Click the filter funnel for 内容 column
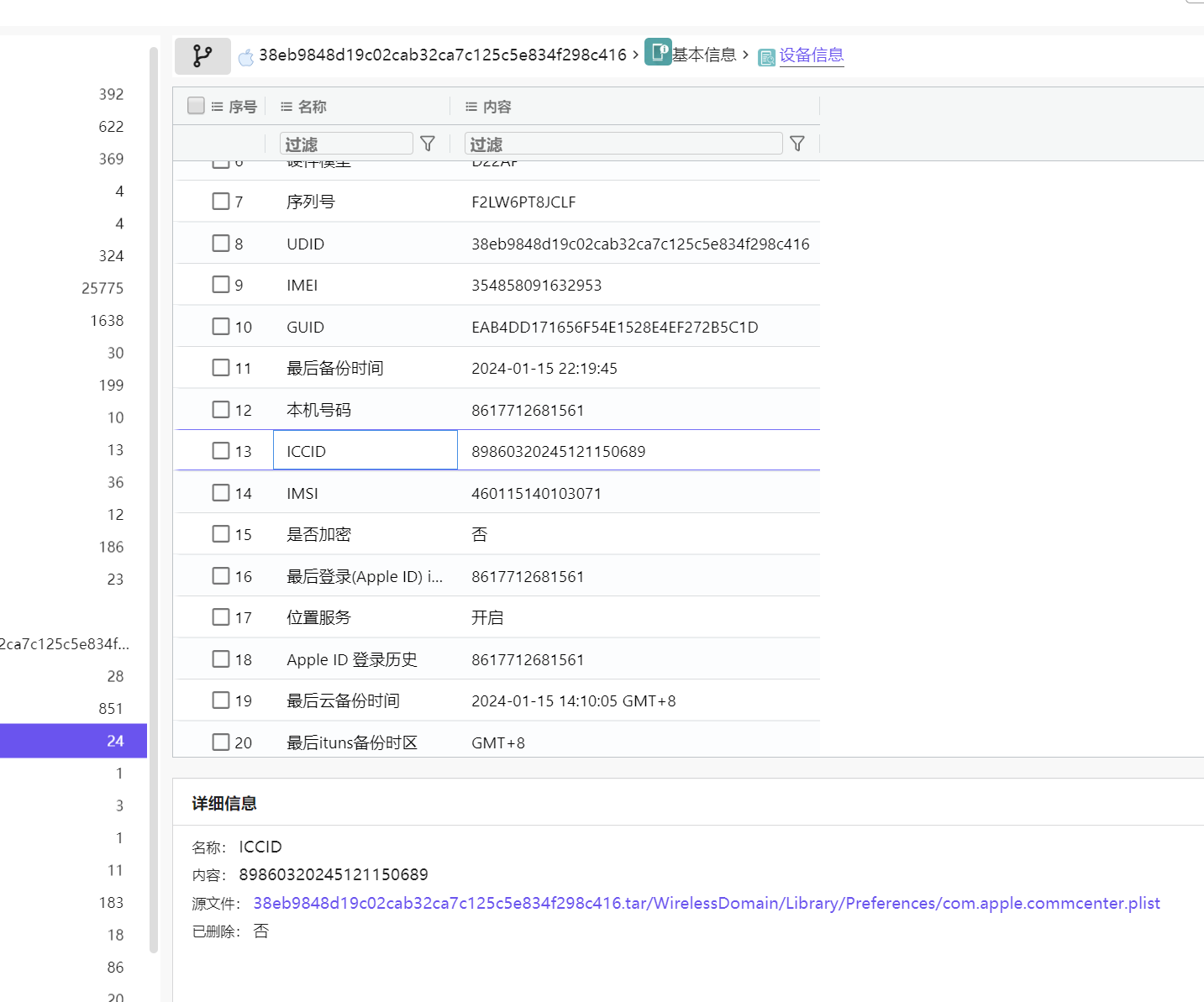Screen dimensions: 1204x1002 tap(797, 144)
